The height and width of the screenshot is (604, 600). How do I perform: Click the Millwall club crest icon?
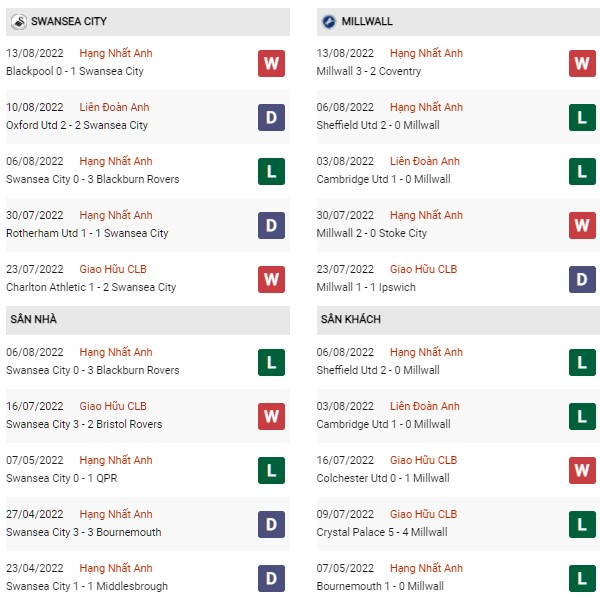329,22
